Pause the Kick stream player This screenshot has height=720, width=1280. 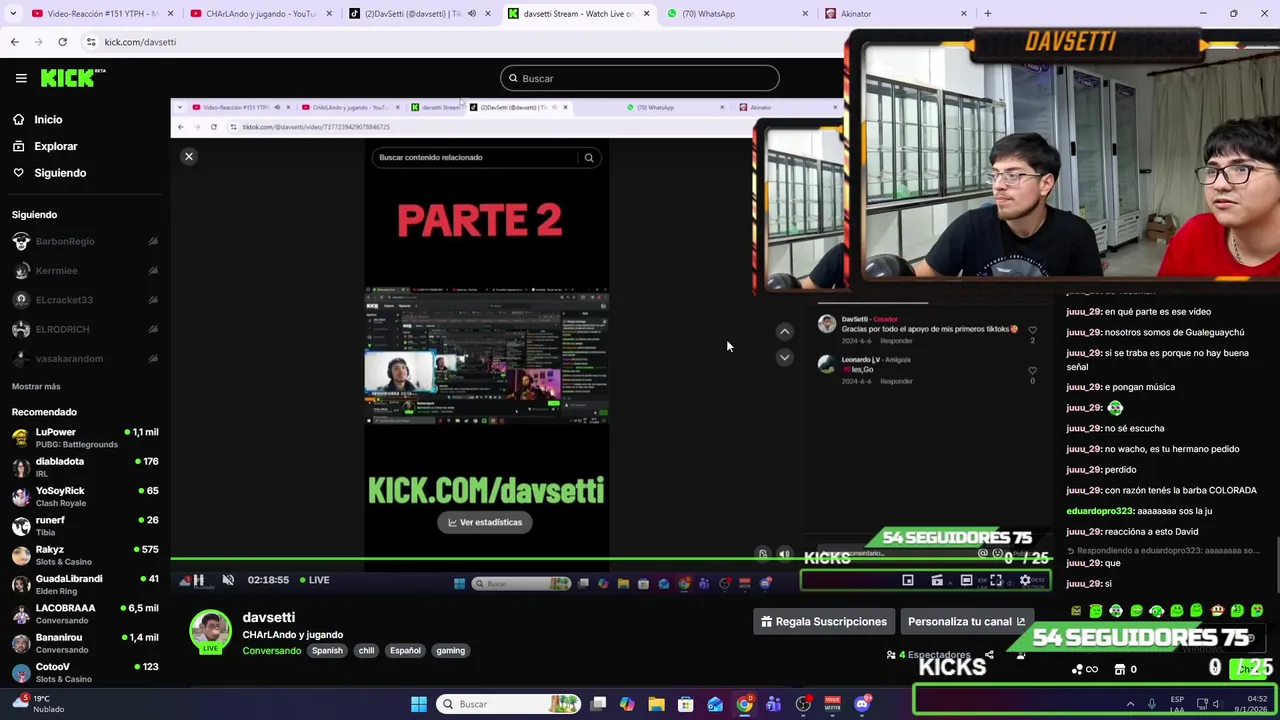click(198, 580)
